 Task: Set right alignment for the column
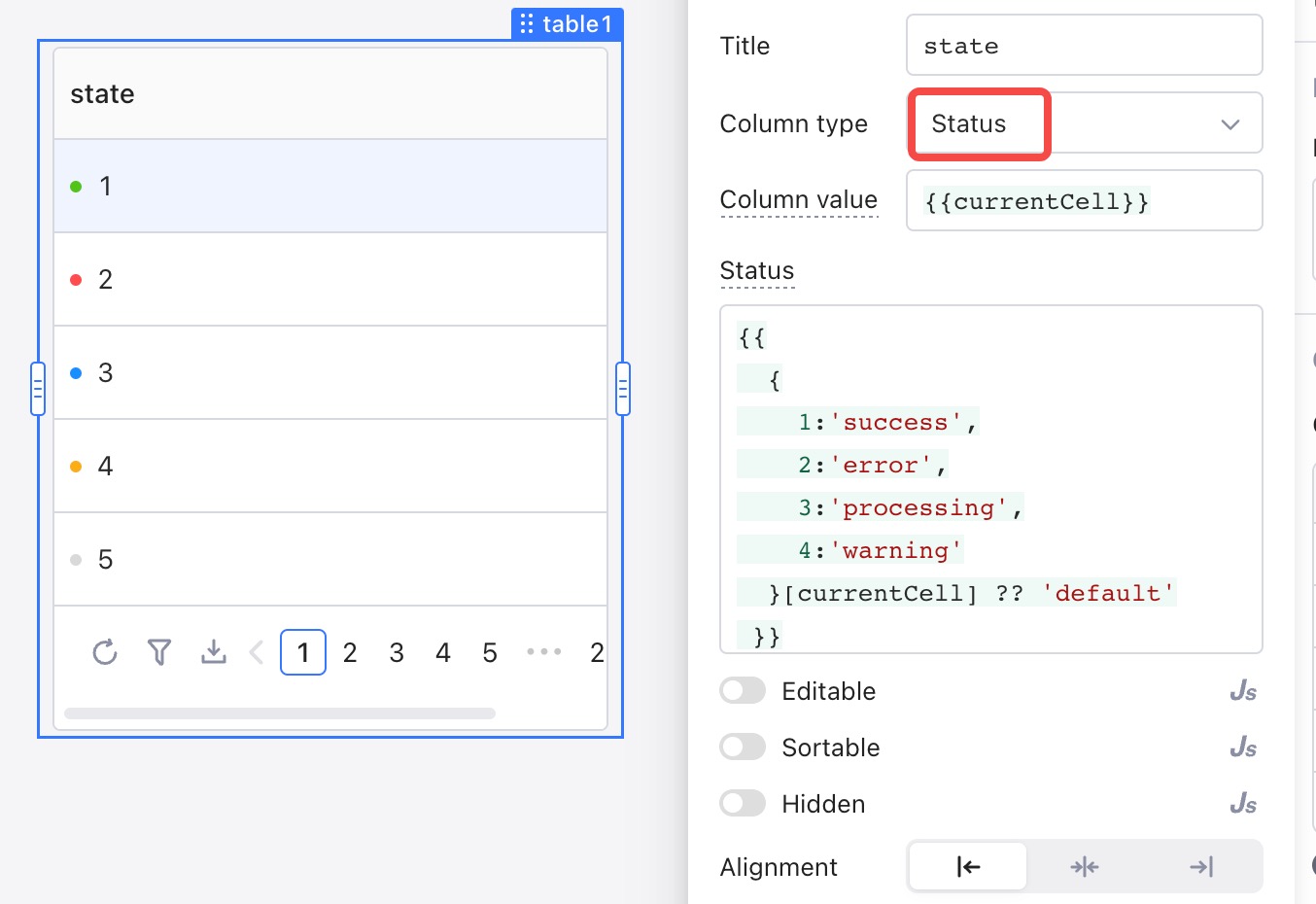click(x=1200, y=866)
